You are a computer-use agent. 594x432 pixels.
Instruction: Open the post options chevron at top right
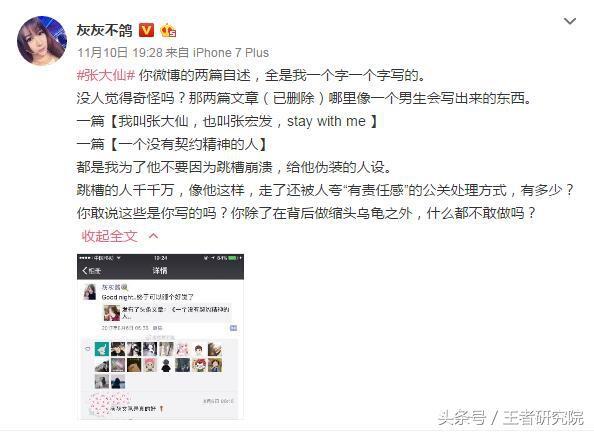tap(570, 21)
